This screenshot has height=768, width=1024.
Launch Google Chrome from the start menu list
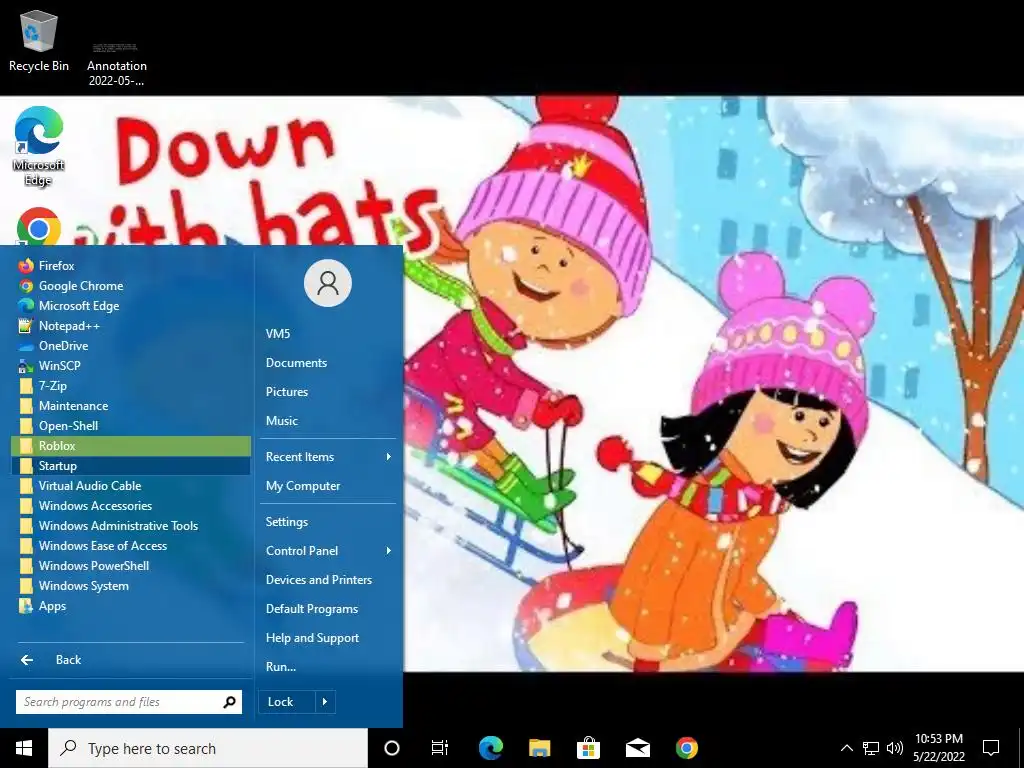tap(131, 286)
